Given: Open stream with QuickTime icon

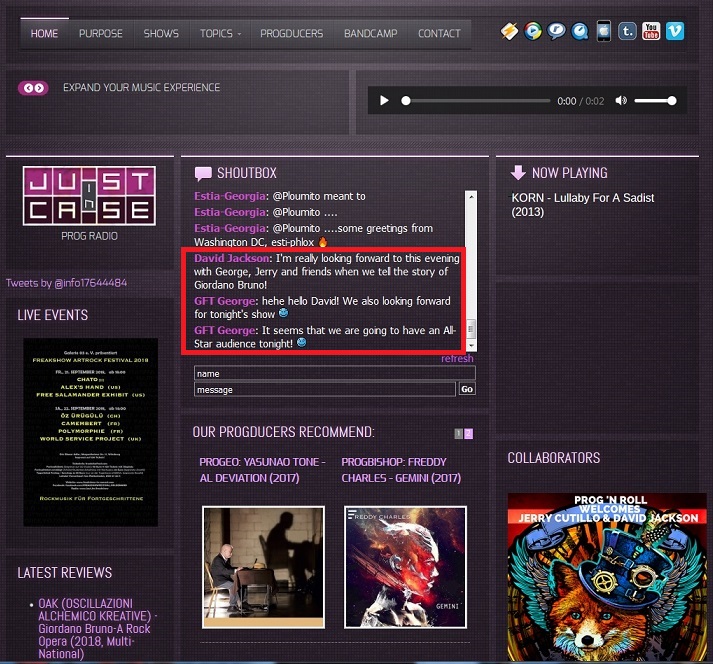Looking at the screenshot, I should click(580, 31).
